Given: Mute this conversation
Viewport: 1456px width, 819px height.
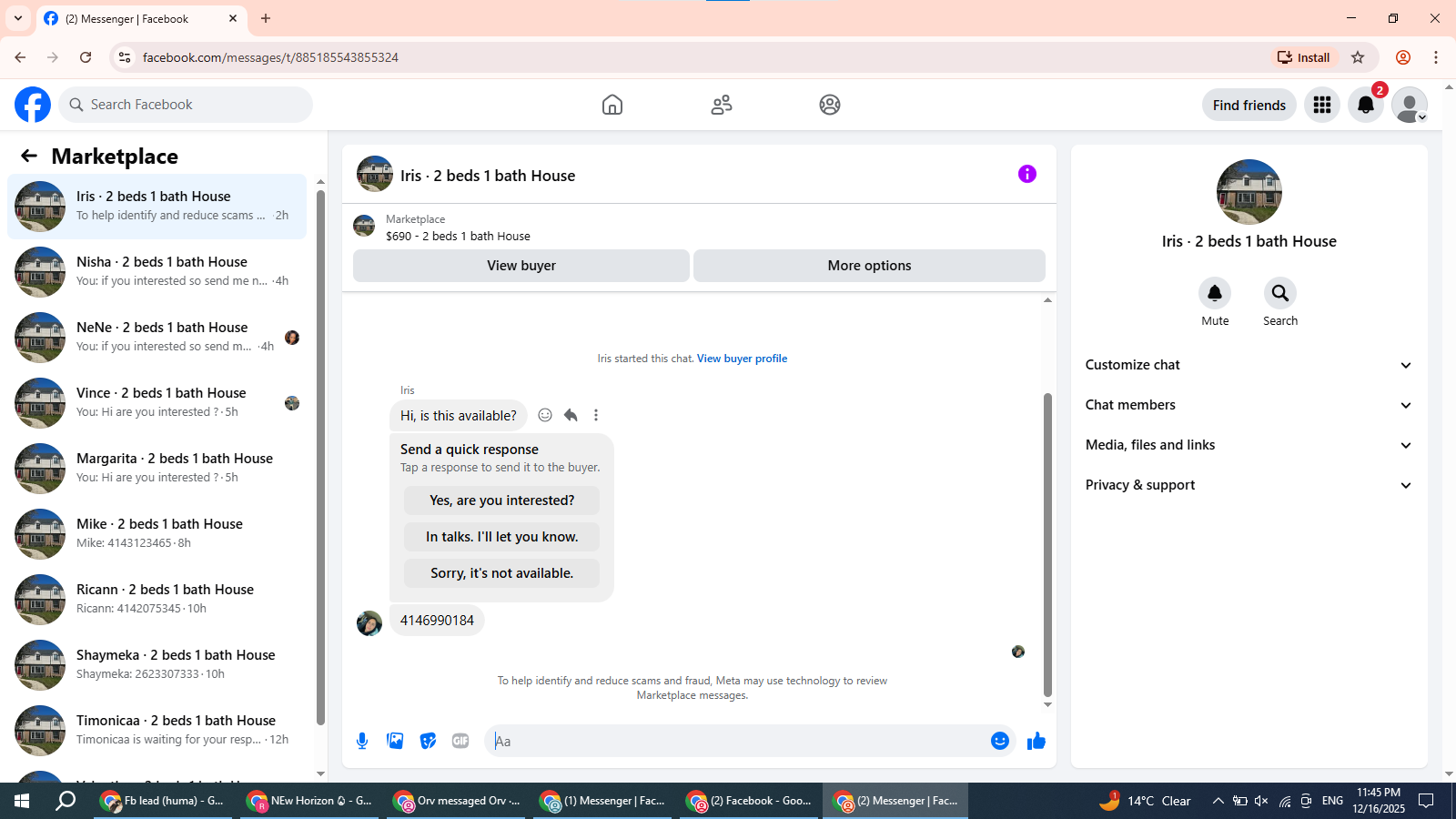Looking at the screenshot, I should pos(1215,293).
